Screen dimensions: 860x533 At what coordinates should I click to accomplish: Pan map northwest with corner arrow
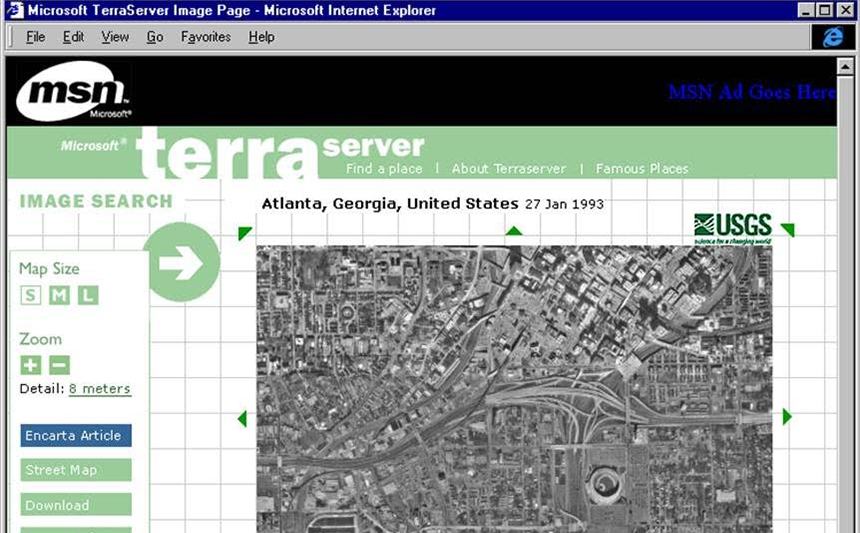coord(244,234)
